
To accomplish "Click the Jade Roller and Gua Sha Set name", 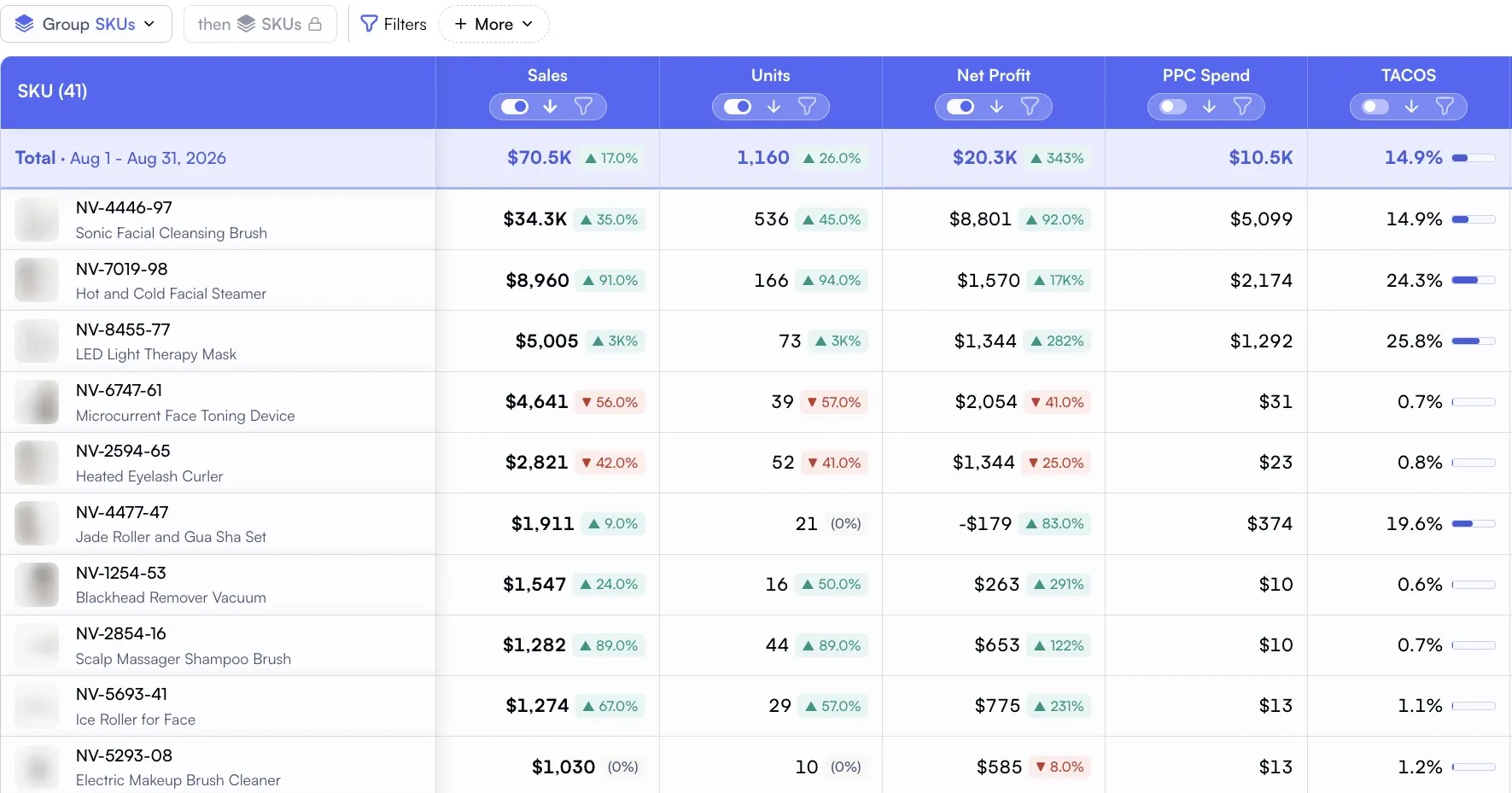I will (x=171, y=537).
